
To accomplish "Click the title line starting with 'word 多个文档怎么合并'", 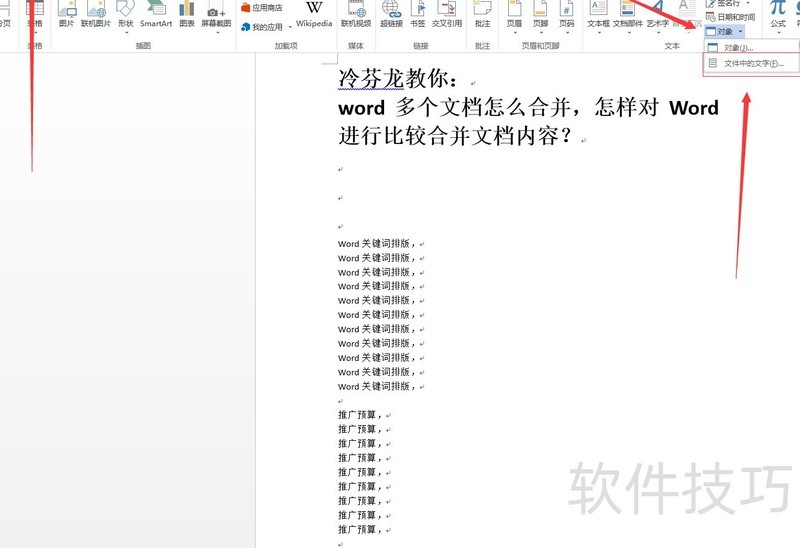I will [528, 108].
